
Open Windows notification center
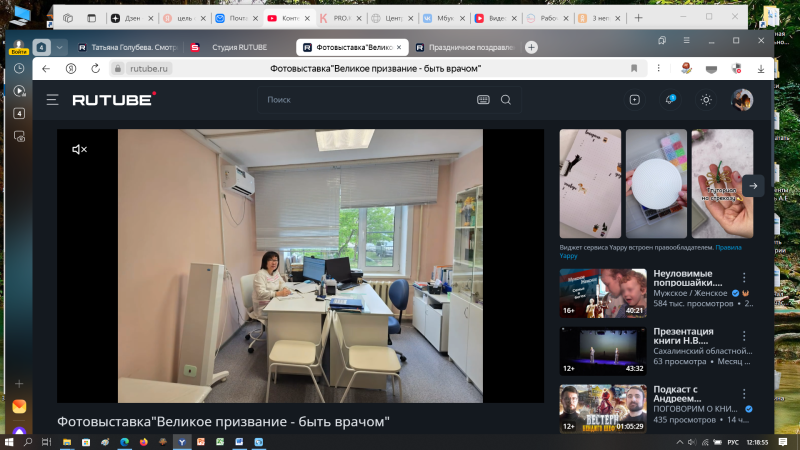click(x=783, y=442)
